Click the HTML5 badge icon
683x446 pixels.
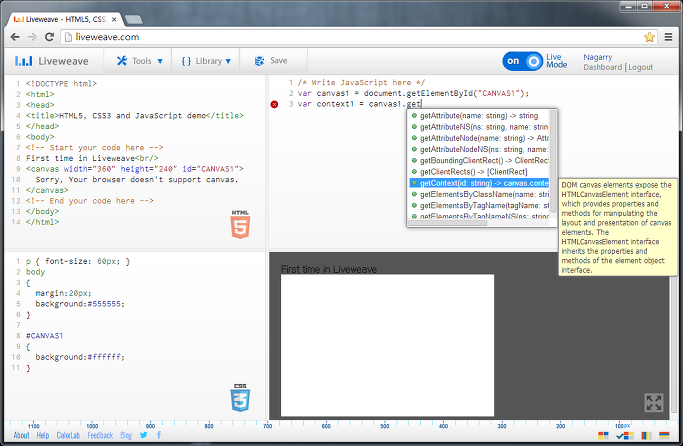(x=240, y=225)
